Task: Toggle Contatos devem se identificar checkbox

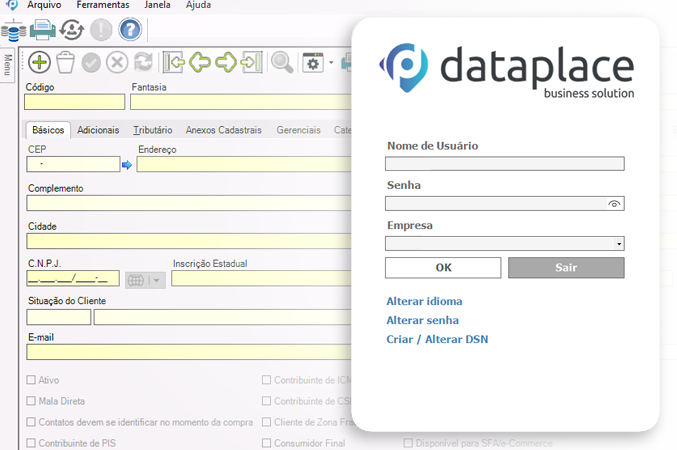Action: (31, 422)
